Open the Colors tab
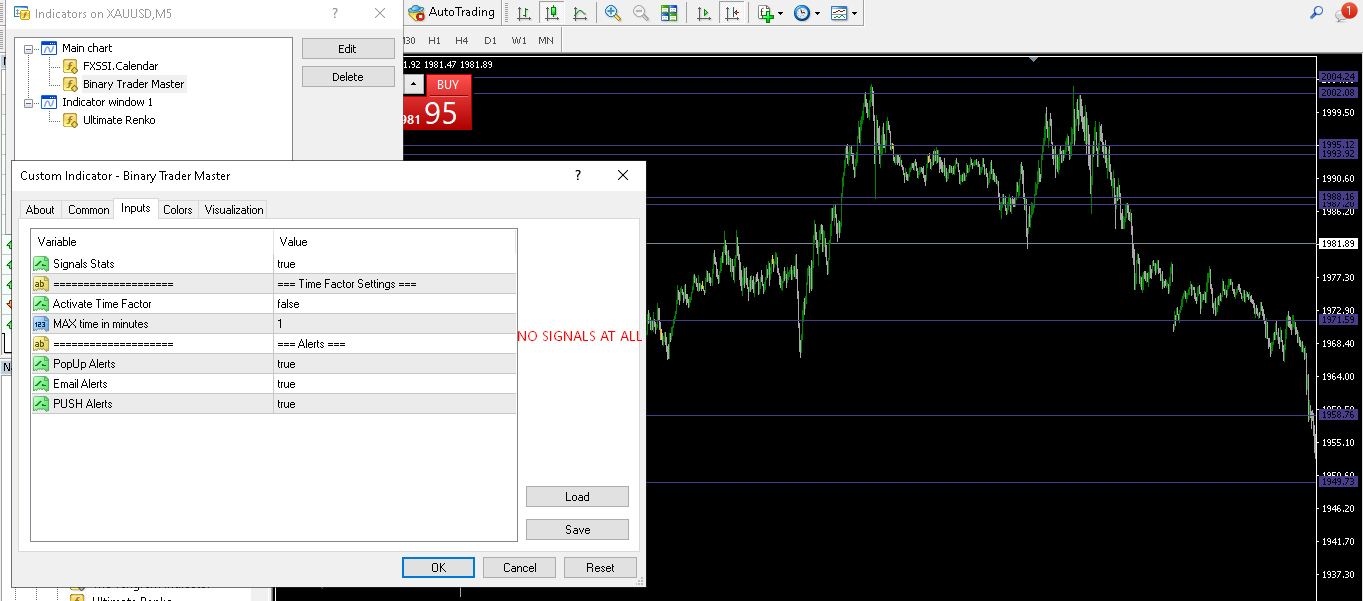Image resolution: width=1363 pixels, height=601 pixels. point(178,209)
